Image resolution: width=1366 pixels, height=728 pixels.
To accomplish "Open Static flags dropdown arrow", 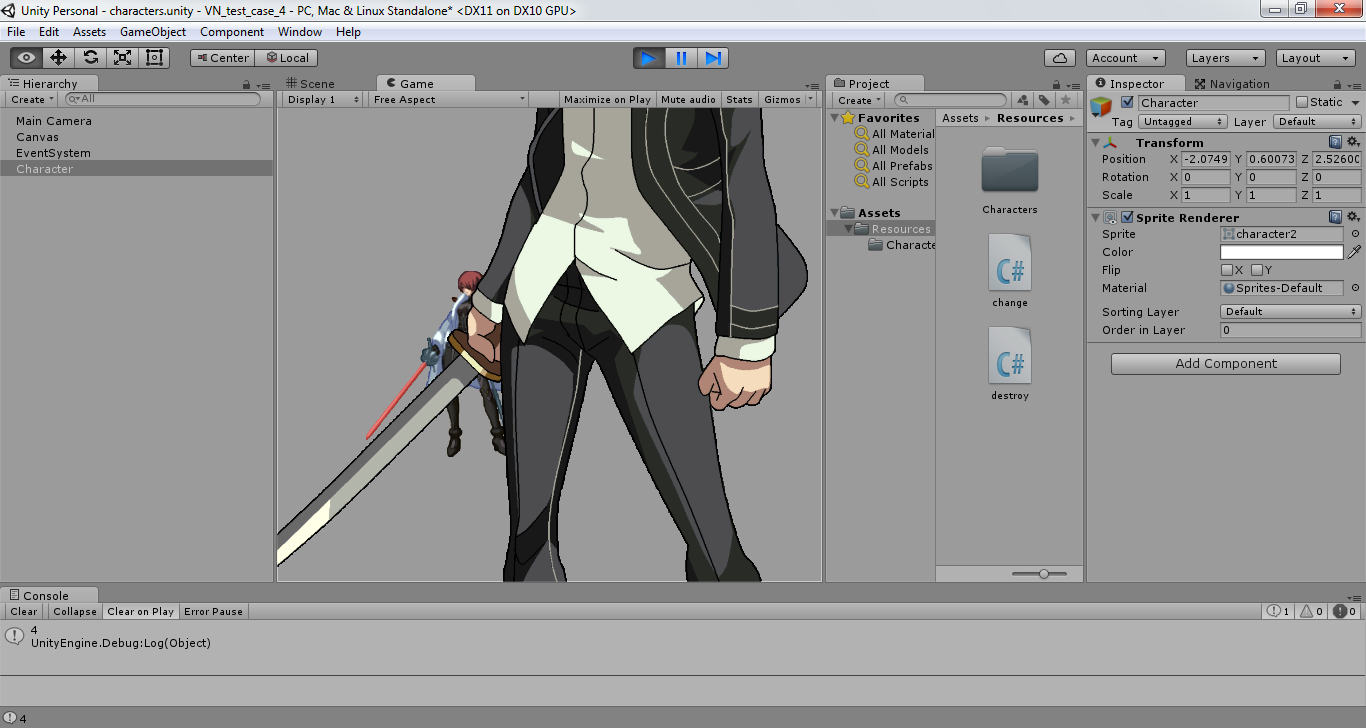I will (1356, 103).
